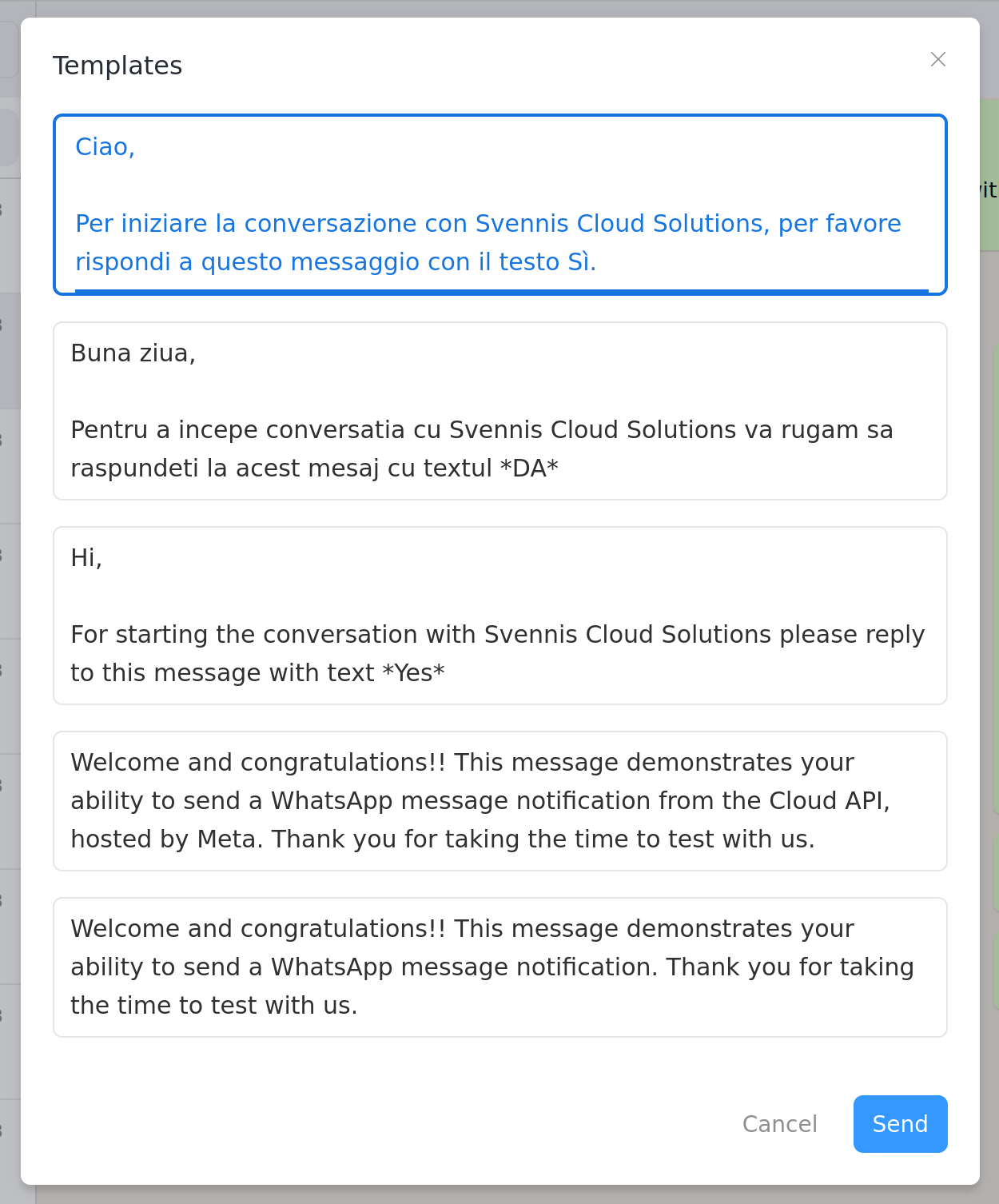Select the template mentioning 'Cloud API, hosted by Meta'

coord(500,801)
